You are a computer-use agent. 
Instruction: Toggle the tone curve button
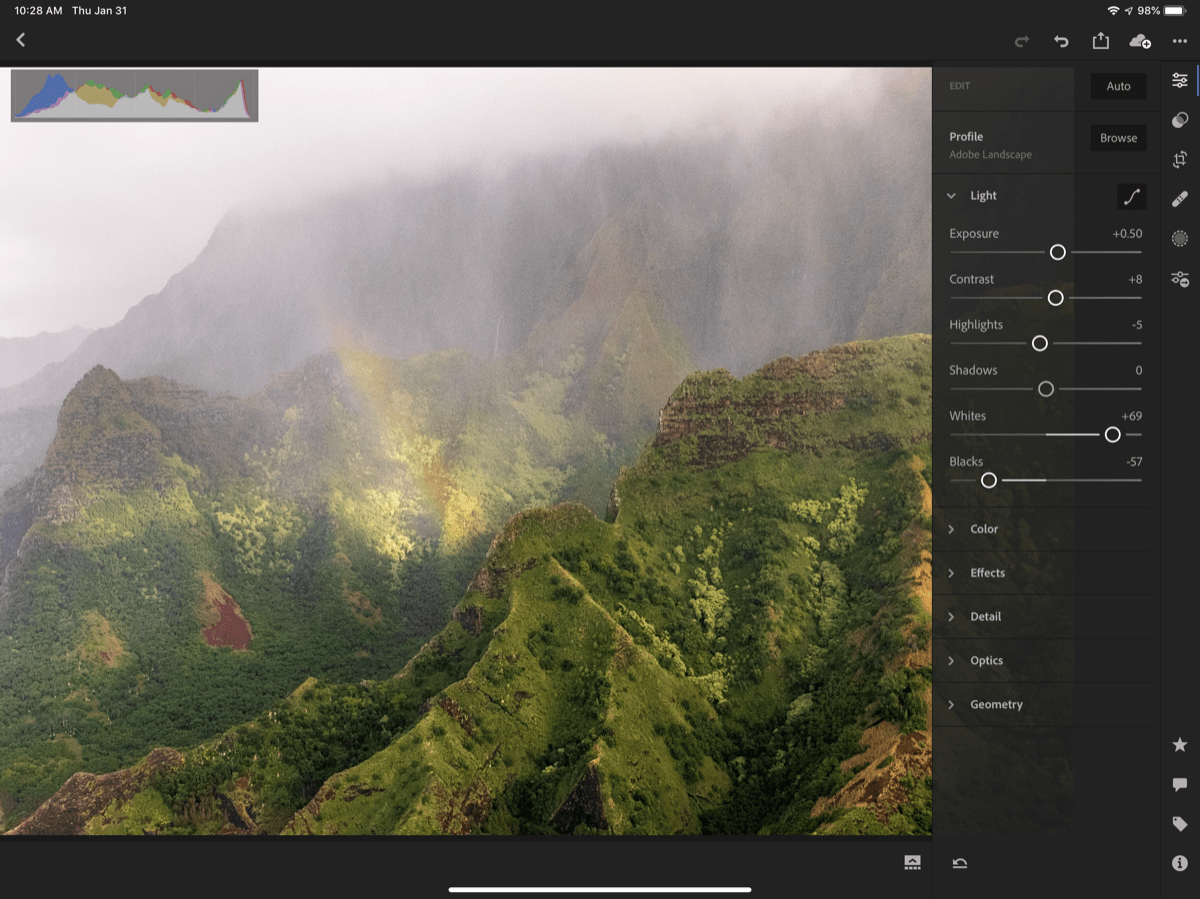click(1131, 197)
